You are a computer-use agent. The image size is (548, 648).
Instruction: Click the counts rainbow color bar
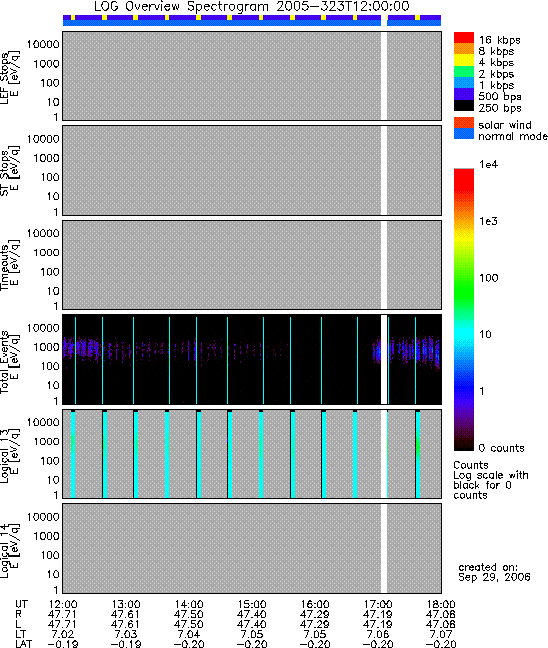(464, 310)
